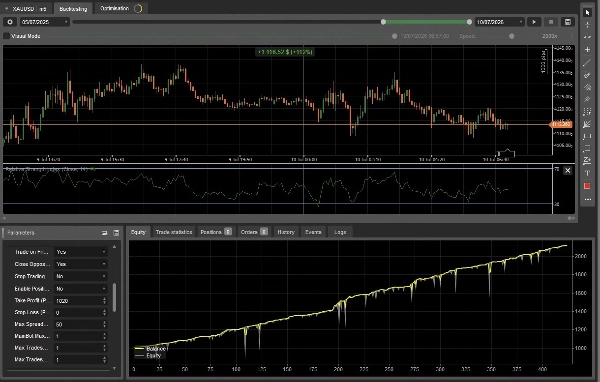This screenshot has height=382, width=600.
Task: Select the XAUUSD m5 instance tab
Action: (26, 8)
